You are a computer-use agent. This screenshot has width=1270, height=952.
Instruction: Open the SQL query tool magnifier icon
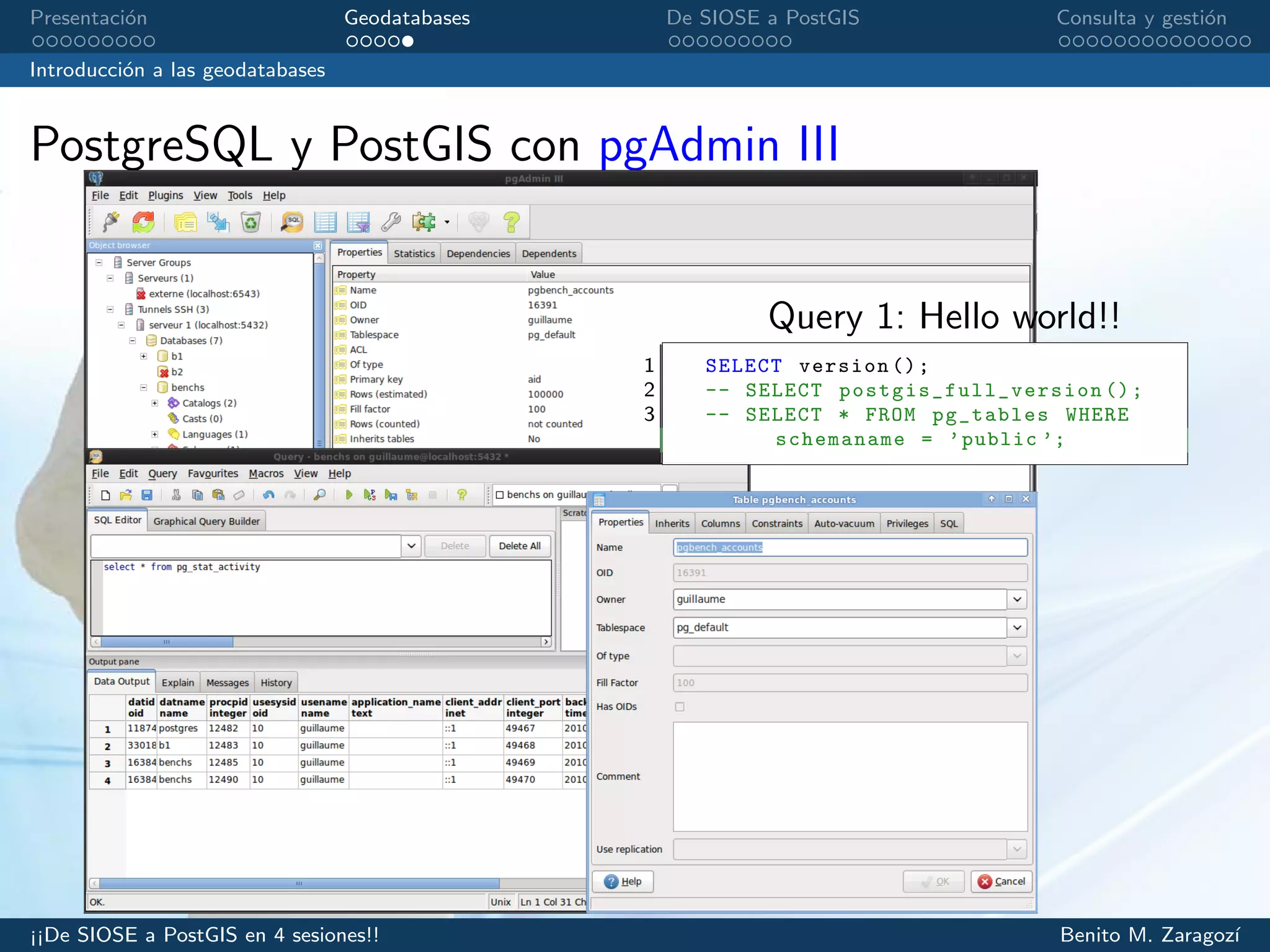pyautogui.click(x=292, y=221)
